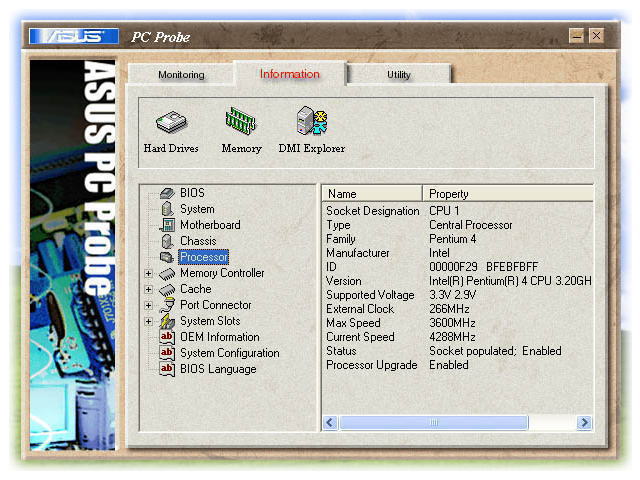Click the System Slots card icon
The height and width of the screenshot is (480, 640).
167,321
